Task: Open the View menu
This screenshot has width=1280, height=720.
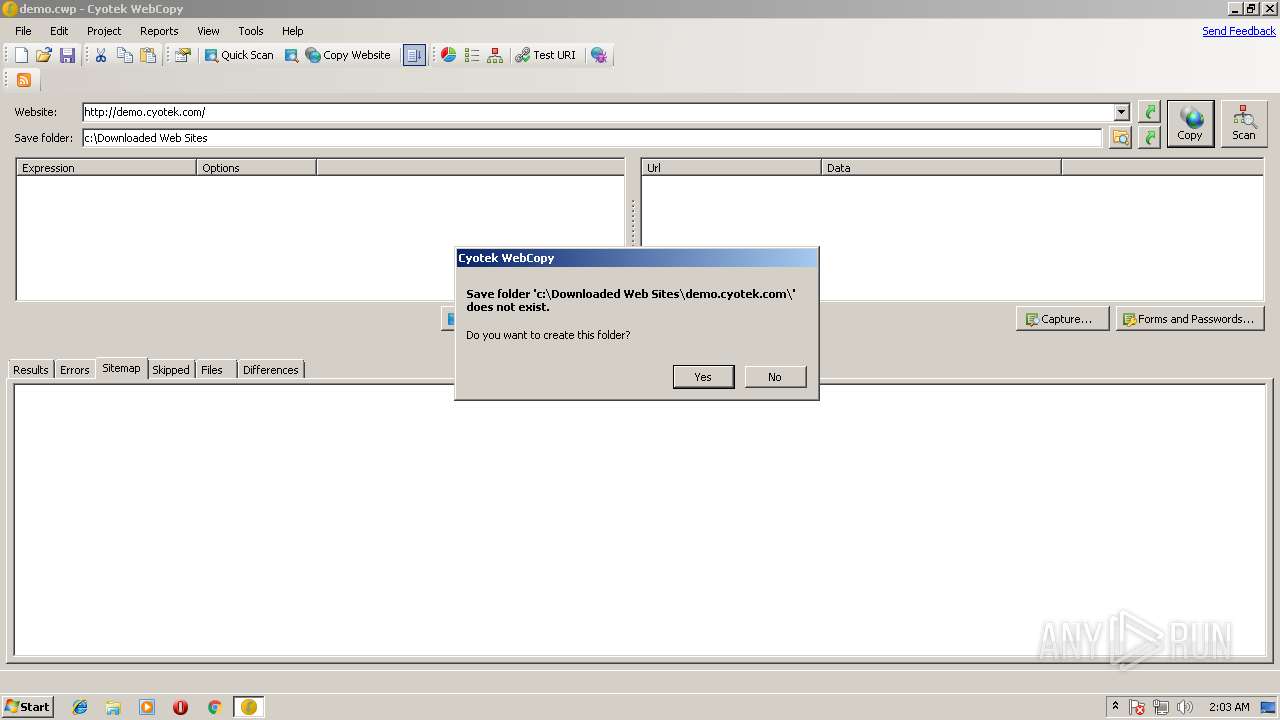Action: click(x=208, y=31)
